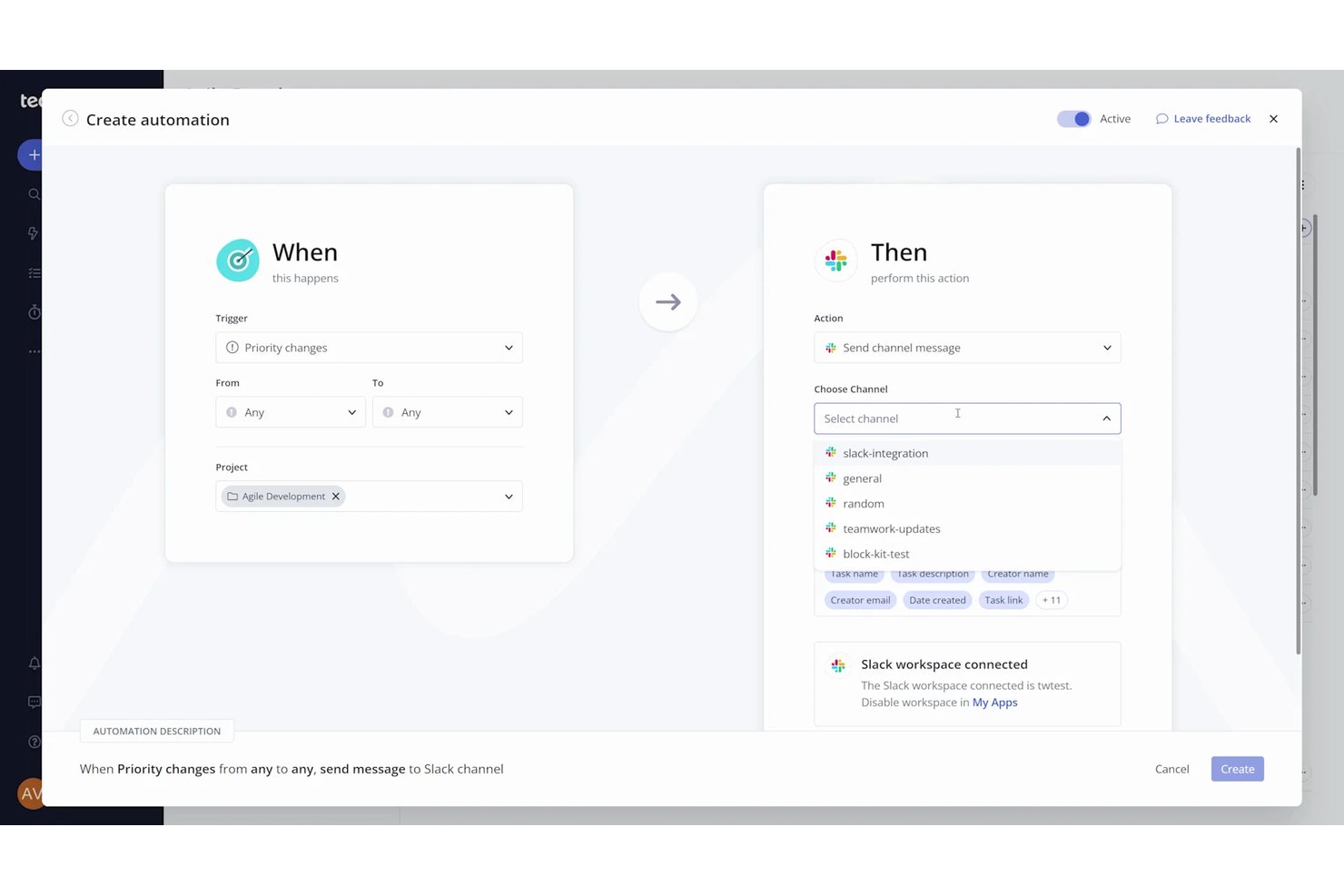The width and height of the screenshot is (1344, 896).
Task: Click the Agile Development project chip
Action: pos(283,497)
